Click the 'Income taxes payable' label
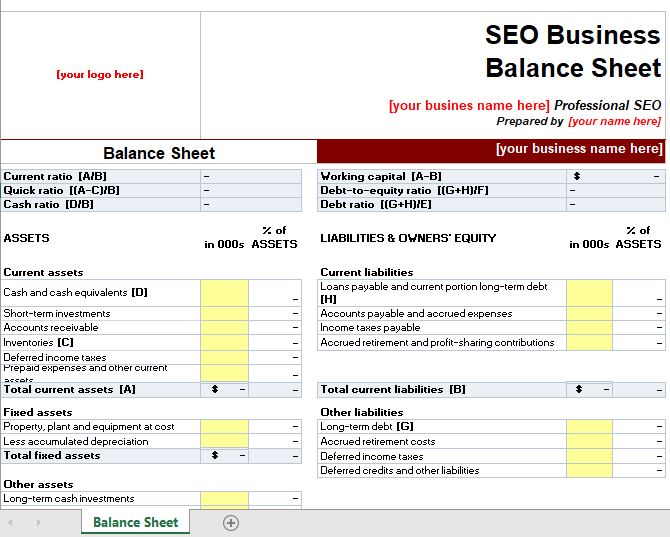The image size is (670, 537). (370, 328)
